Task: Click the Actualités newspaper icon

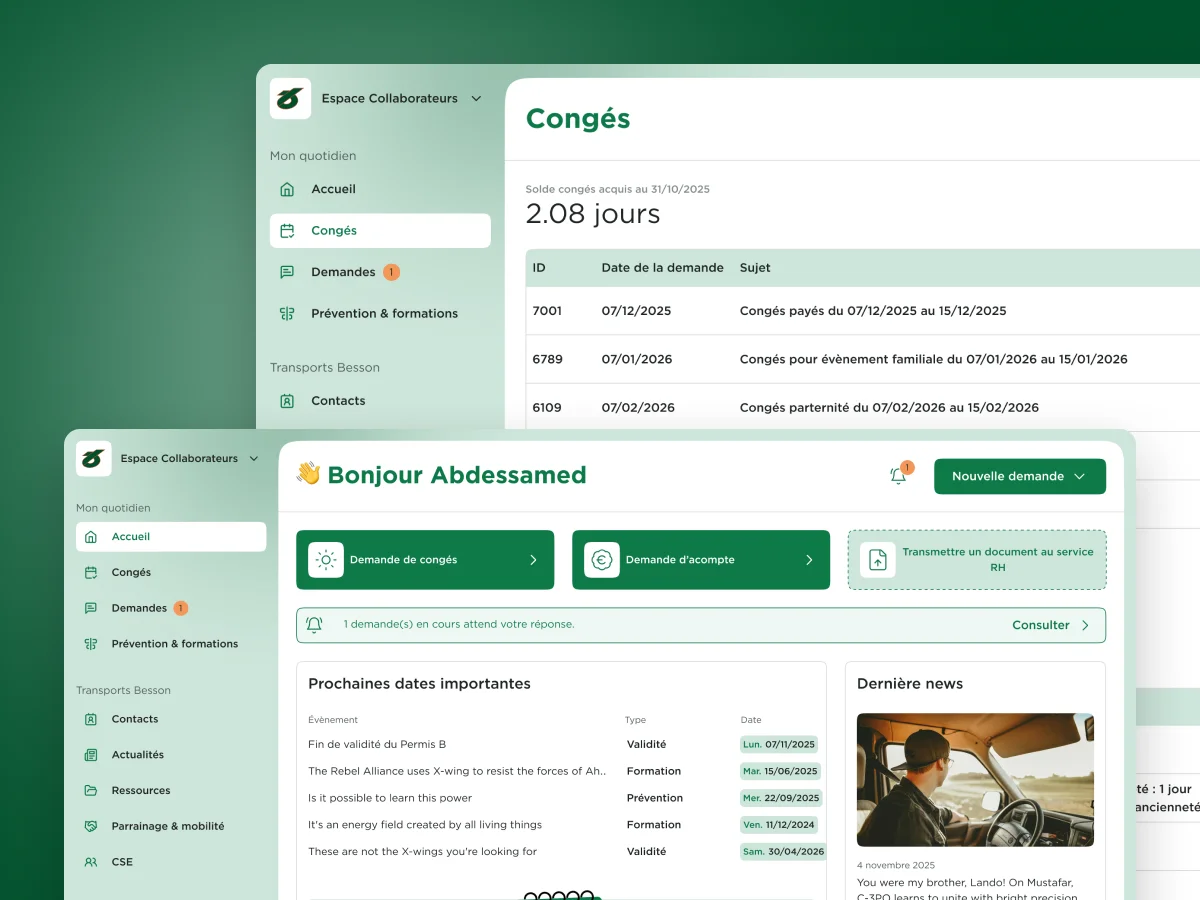Action: [91, 755]
